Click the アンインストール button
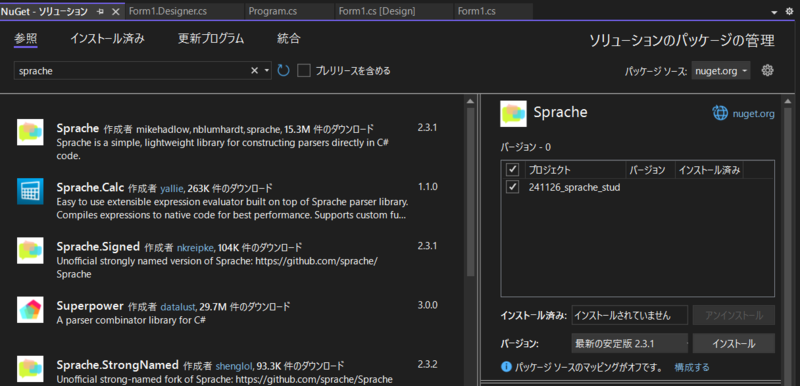Viewport: 800px width, 386px height. (x=734, y=315)
